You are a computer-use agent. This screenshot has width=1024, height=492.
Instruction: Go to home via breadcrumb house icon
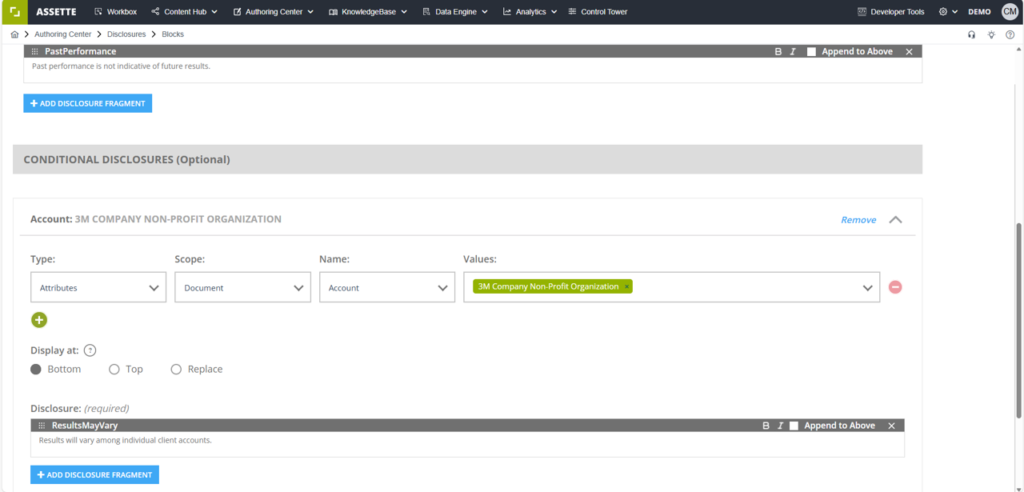15,34
